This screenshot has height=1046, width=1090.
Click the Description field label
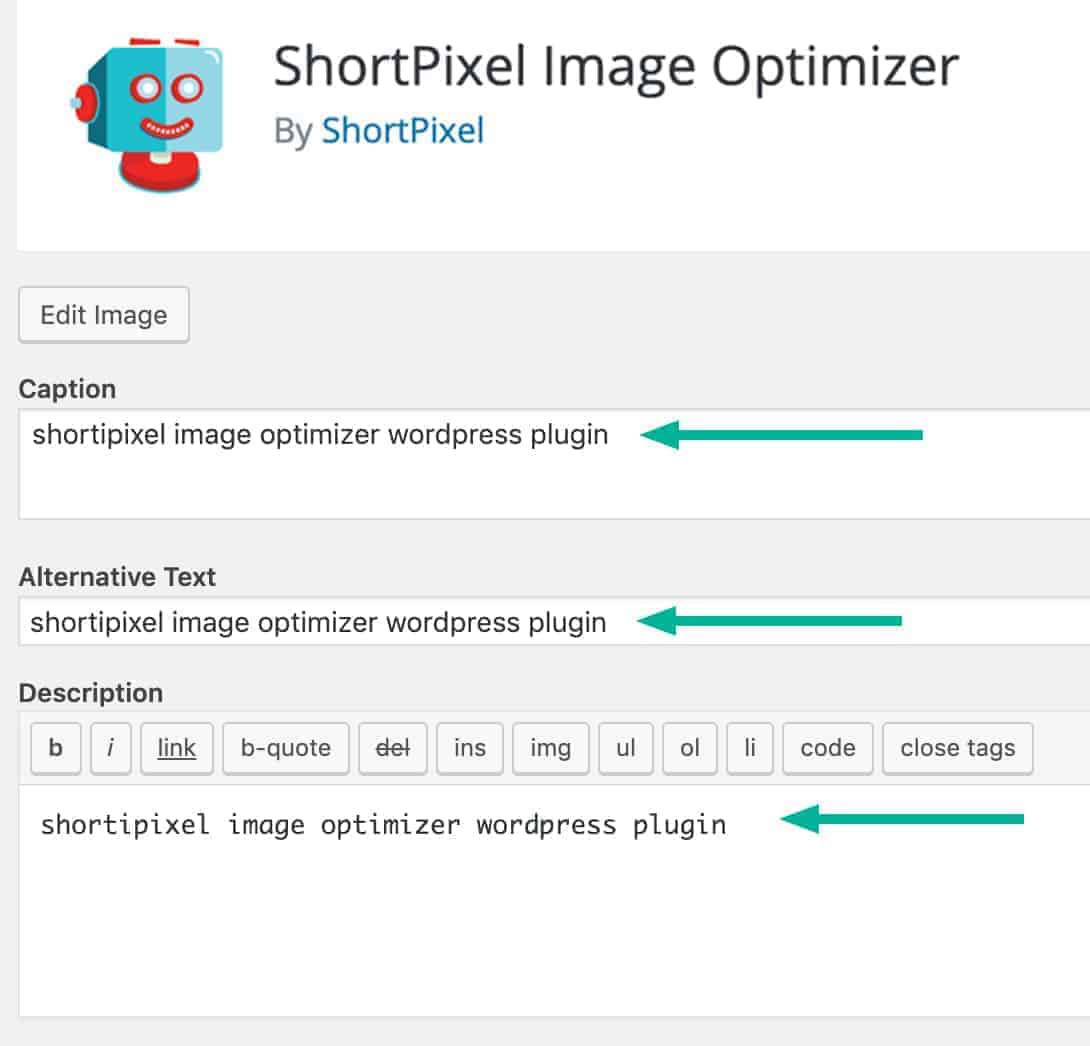coord(91,693)
